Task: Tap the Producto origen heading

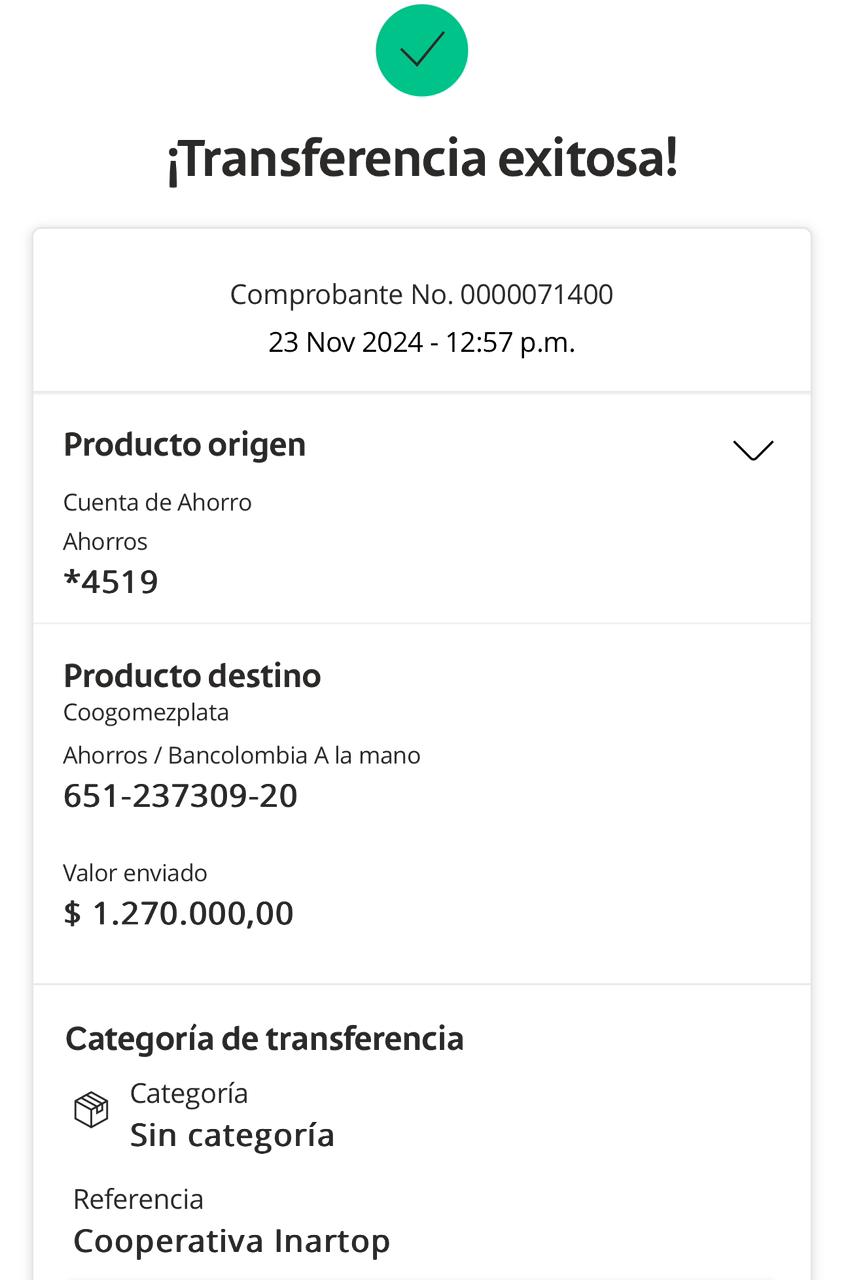Action: (x=184, y=445)
